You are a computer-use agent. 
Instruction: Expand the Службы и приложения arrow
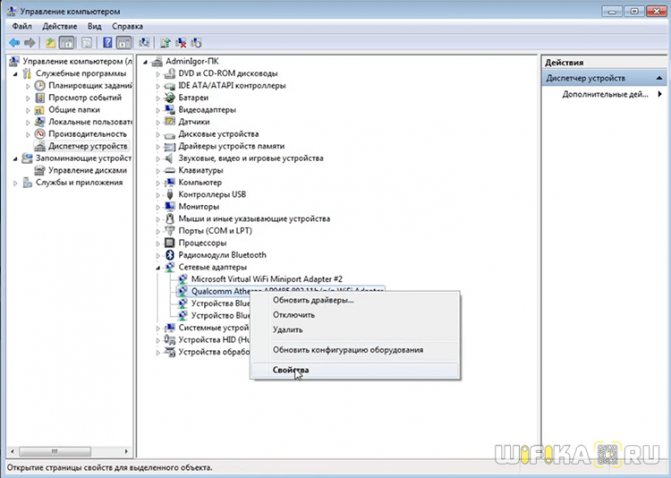15,183
